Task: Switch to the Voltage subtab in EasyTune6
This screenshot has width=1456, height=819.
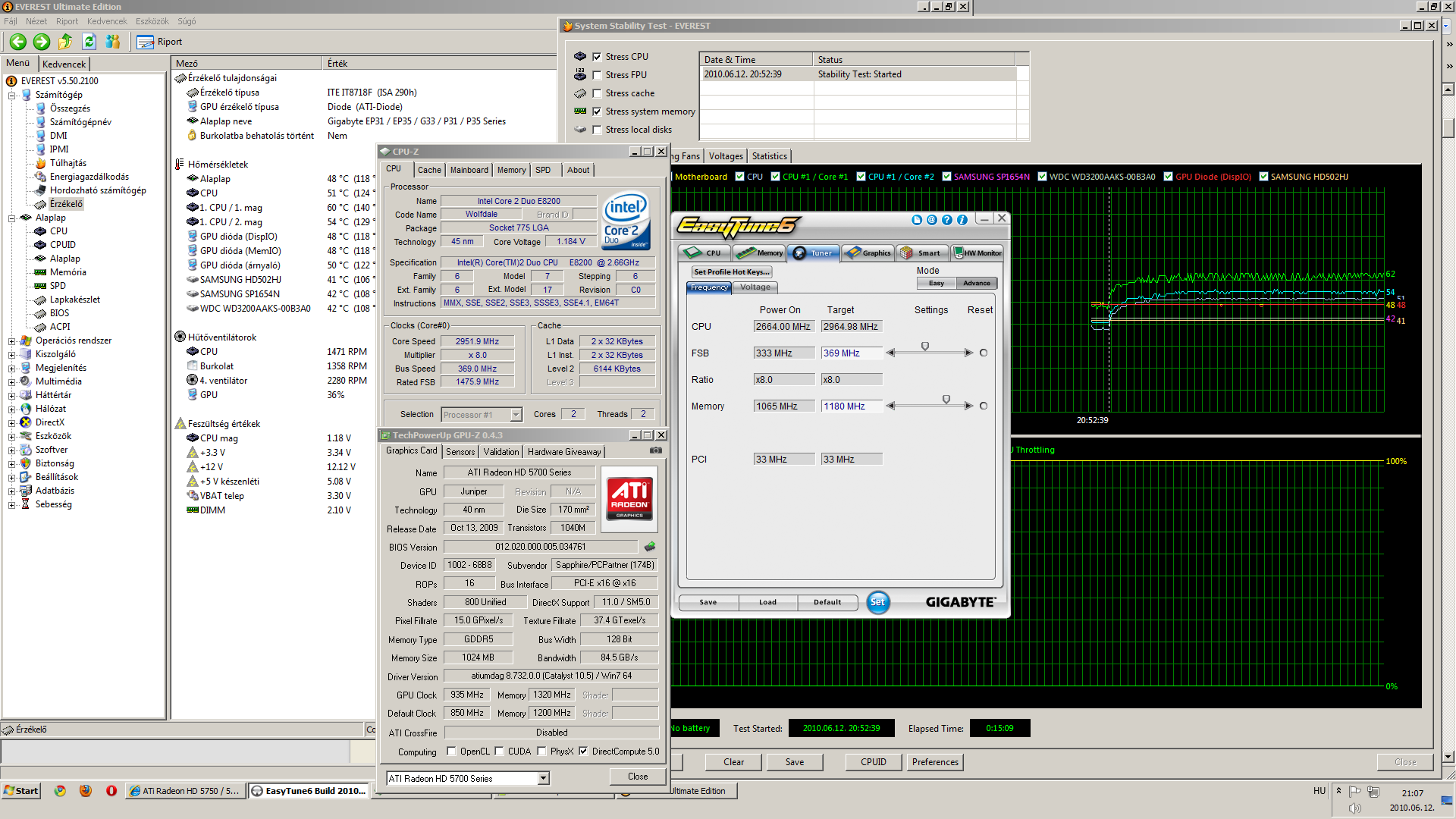Action: click(x=755, y=287)
